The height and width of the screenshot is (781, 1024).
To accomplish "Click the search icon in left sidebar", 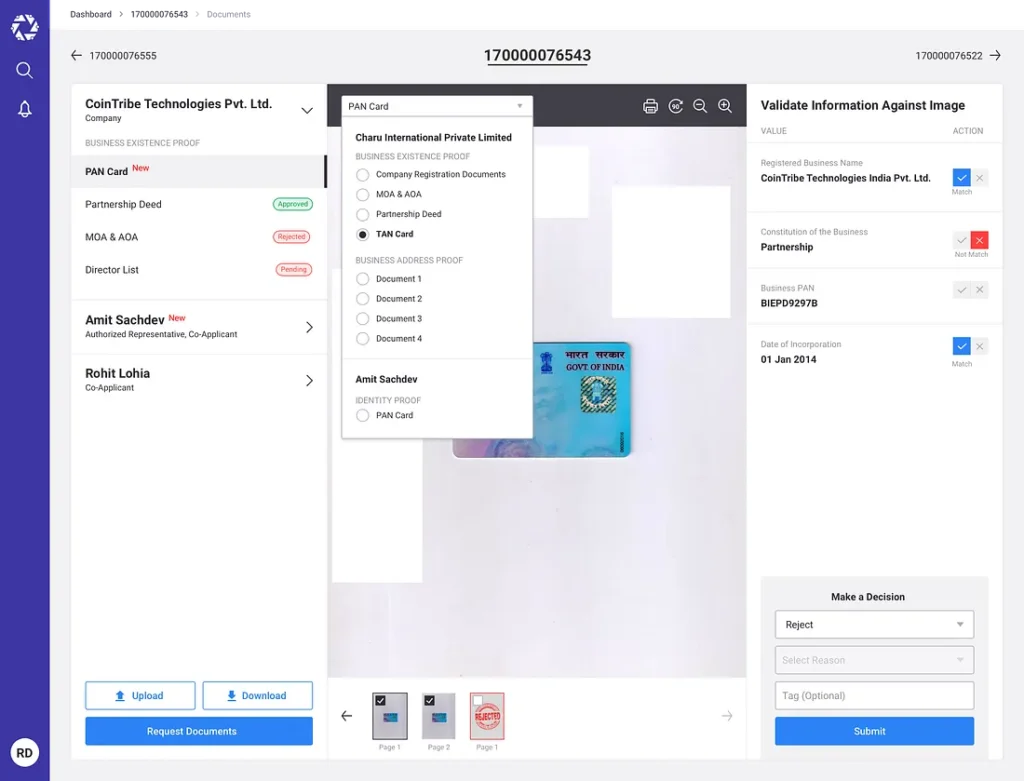I will tap(25, 70).
